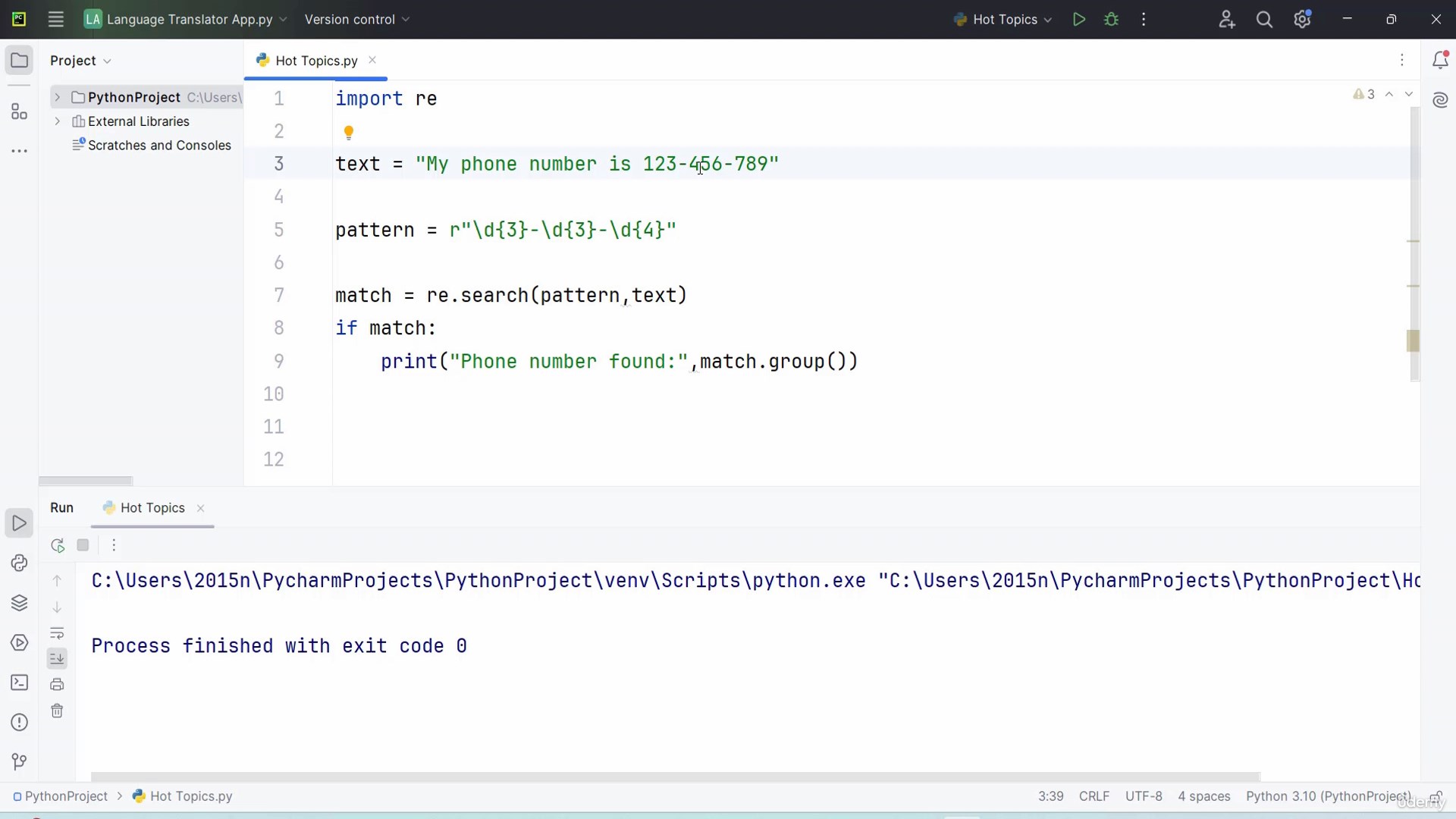Viewport: 1456px width, 819px height.
Task: Open the Problems tool window
Action: [20, 723]
